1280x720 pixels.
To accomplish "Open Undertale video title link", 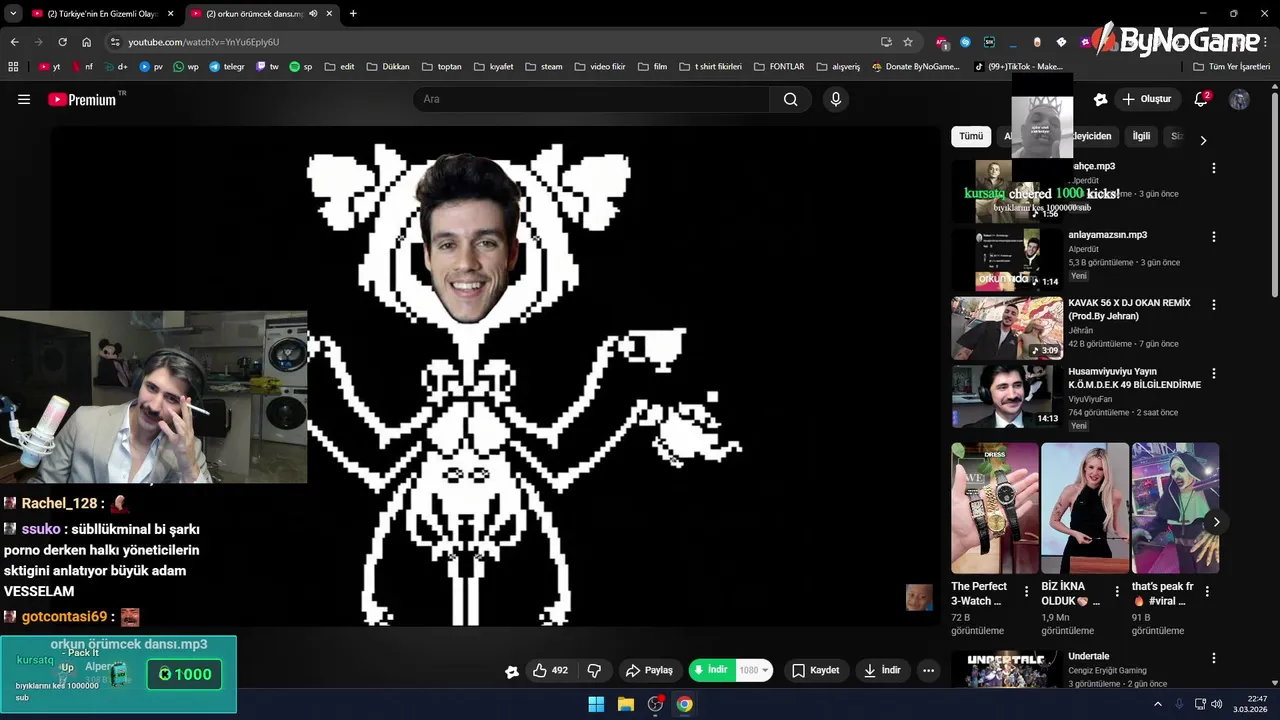I will click(x=1089, y=656).
